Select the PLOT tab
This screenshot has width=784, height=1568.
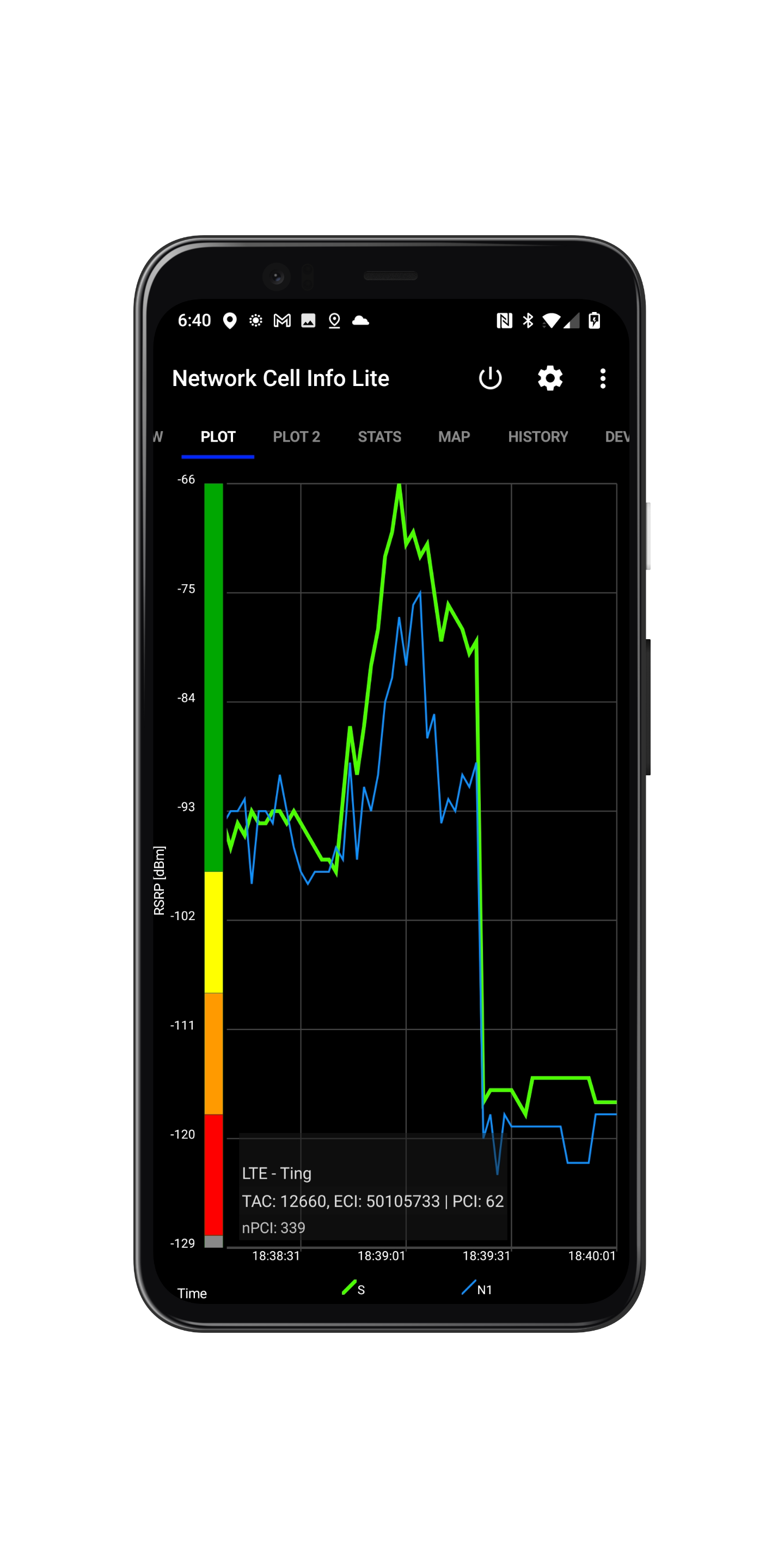(218, 437)
